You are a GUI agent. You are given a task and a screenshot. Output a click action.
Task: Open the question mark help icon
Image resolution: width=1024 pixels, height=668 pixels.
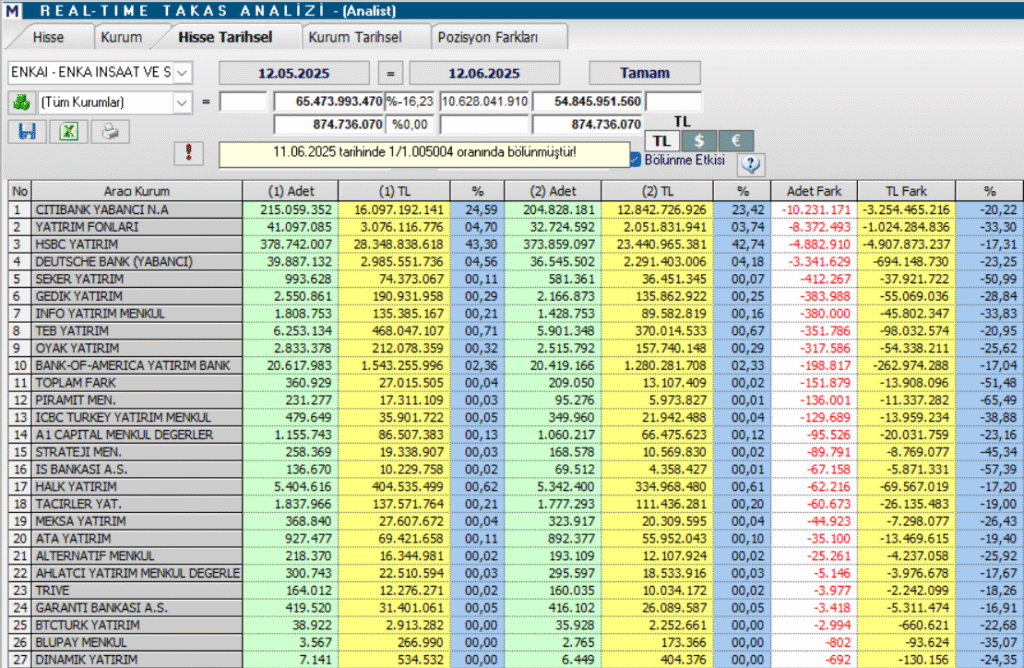[751, 164]
